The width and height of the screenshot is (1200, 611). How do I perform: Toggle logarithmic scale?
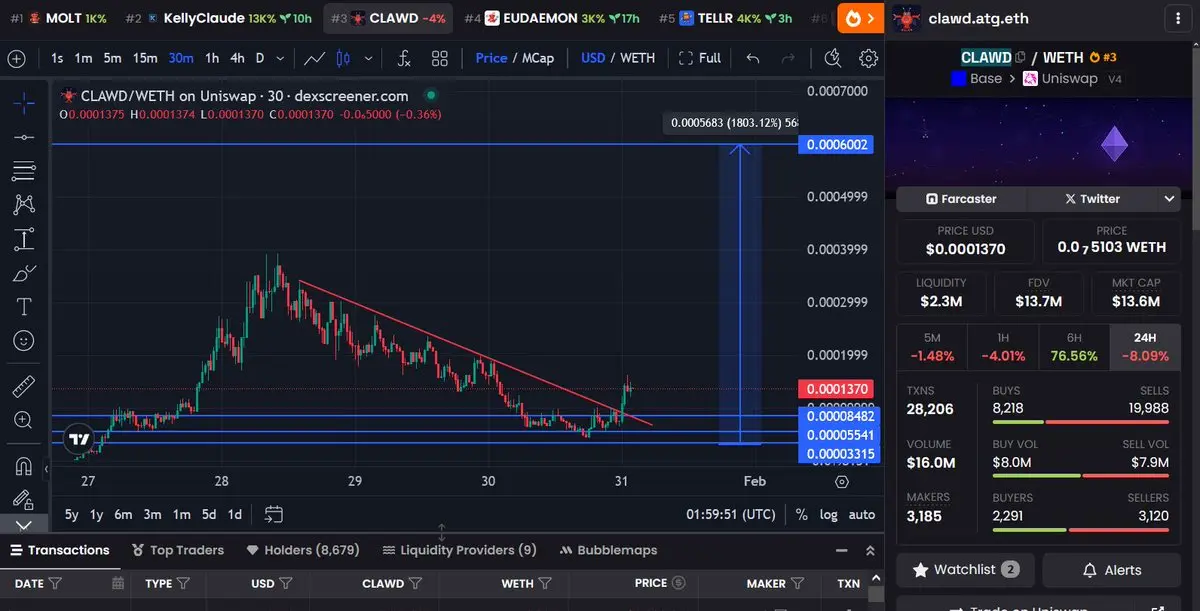tap(828, 514)
